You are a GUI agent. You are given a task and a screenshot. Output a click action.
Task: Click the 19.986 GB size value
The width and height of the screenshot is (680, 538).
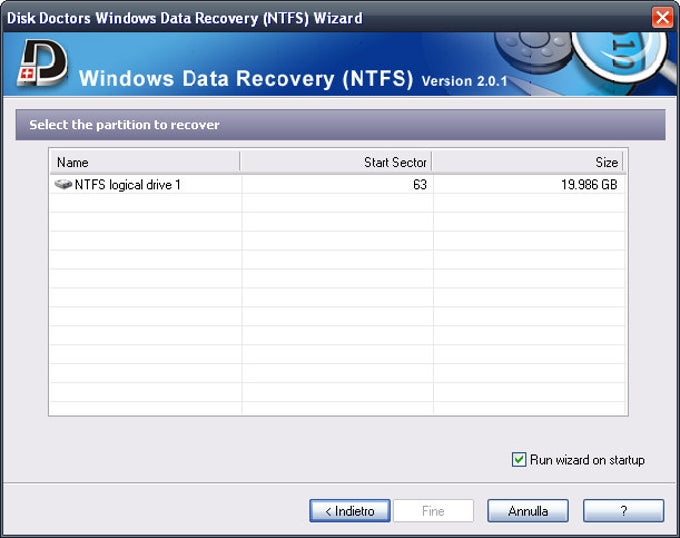[589, 185]
